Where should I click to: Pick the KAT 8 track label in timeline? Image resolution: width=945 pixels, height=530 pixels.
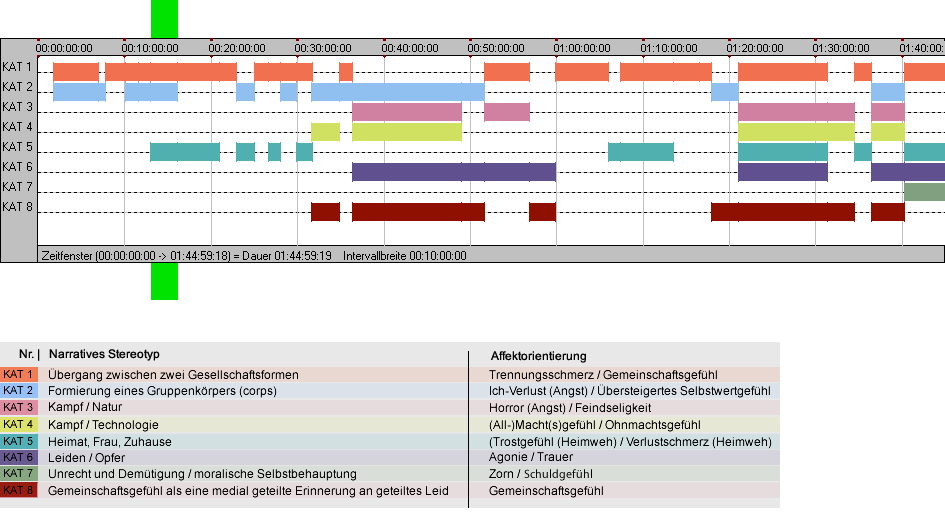(x=17, y=207)
